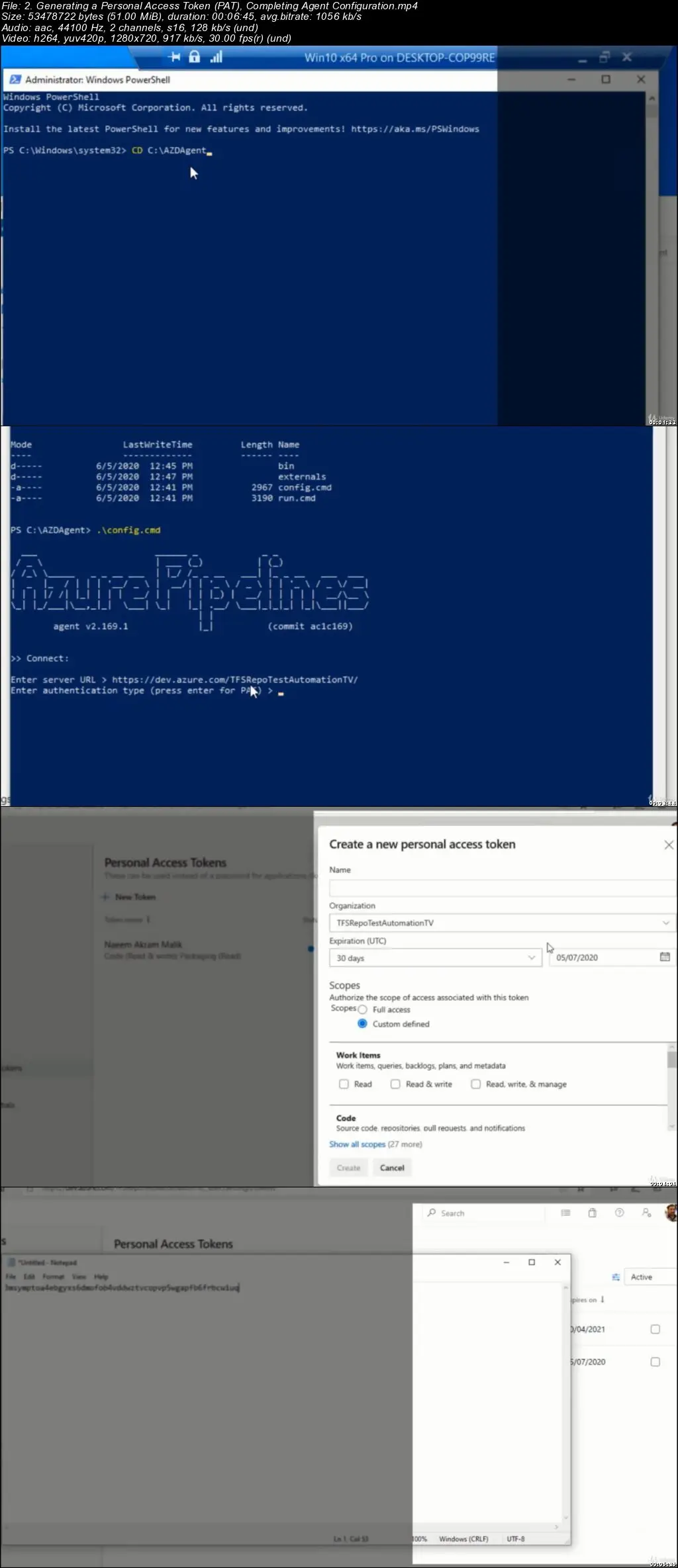This screenshot has height=1568, width=678.
Task: Check the Work Items Read & write checkbox
Action: [395, 1084]
